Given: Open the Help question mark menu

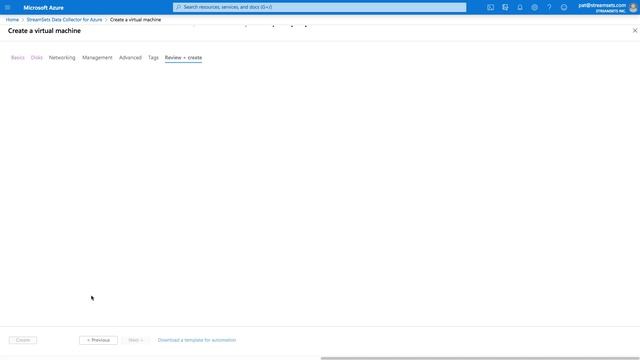Looking at the screenshot, I should [549, 7].
